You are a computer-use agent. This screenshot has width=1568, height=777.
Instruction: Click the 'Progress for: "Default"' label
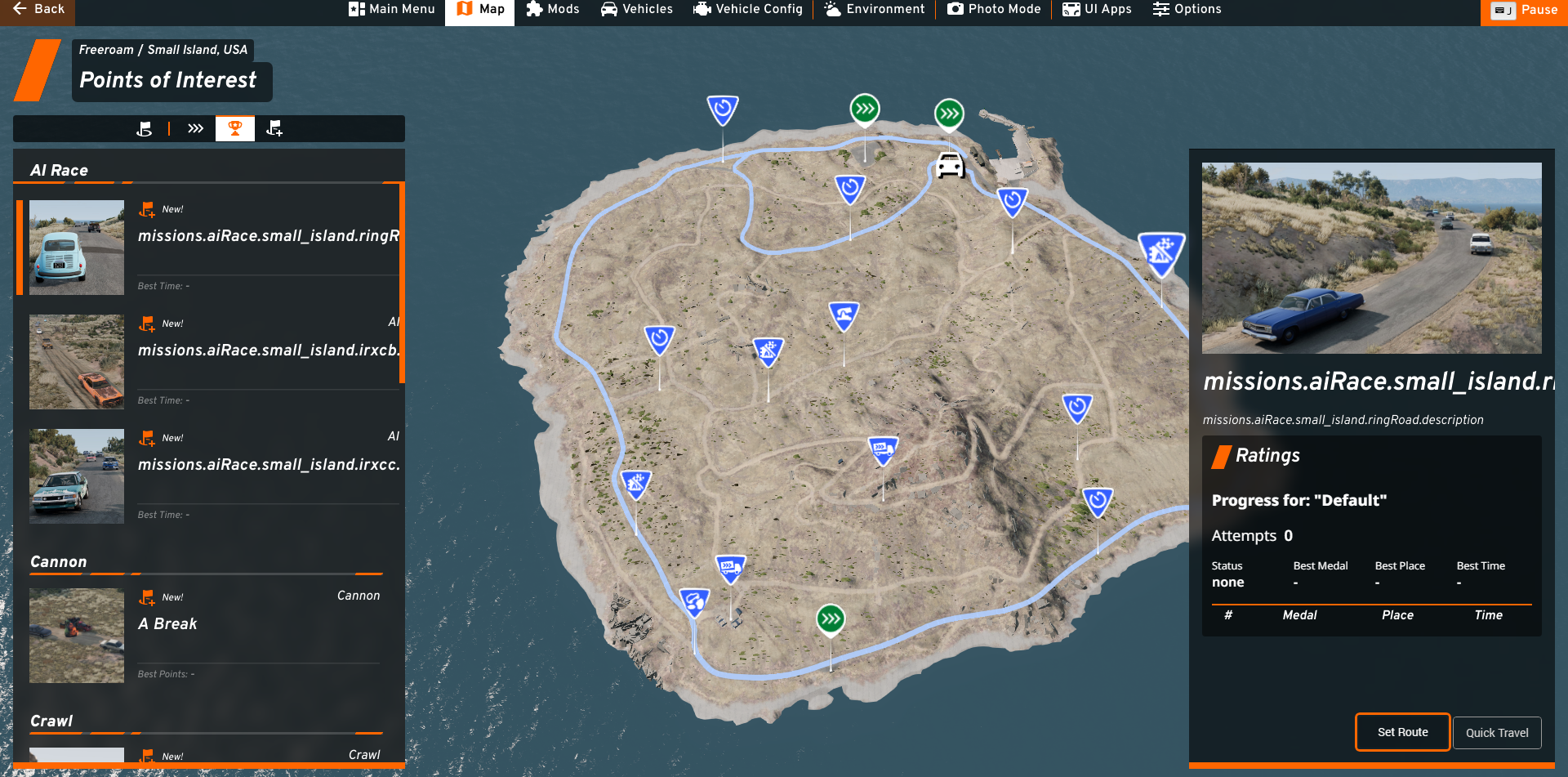(x=1298, y=501)
